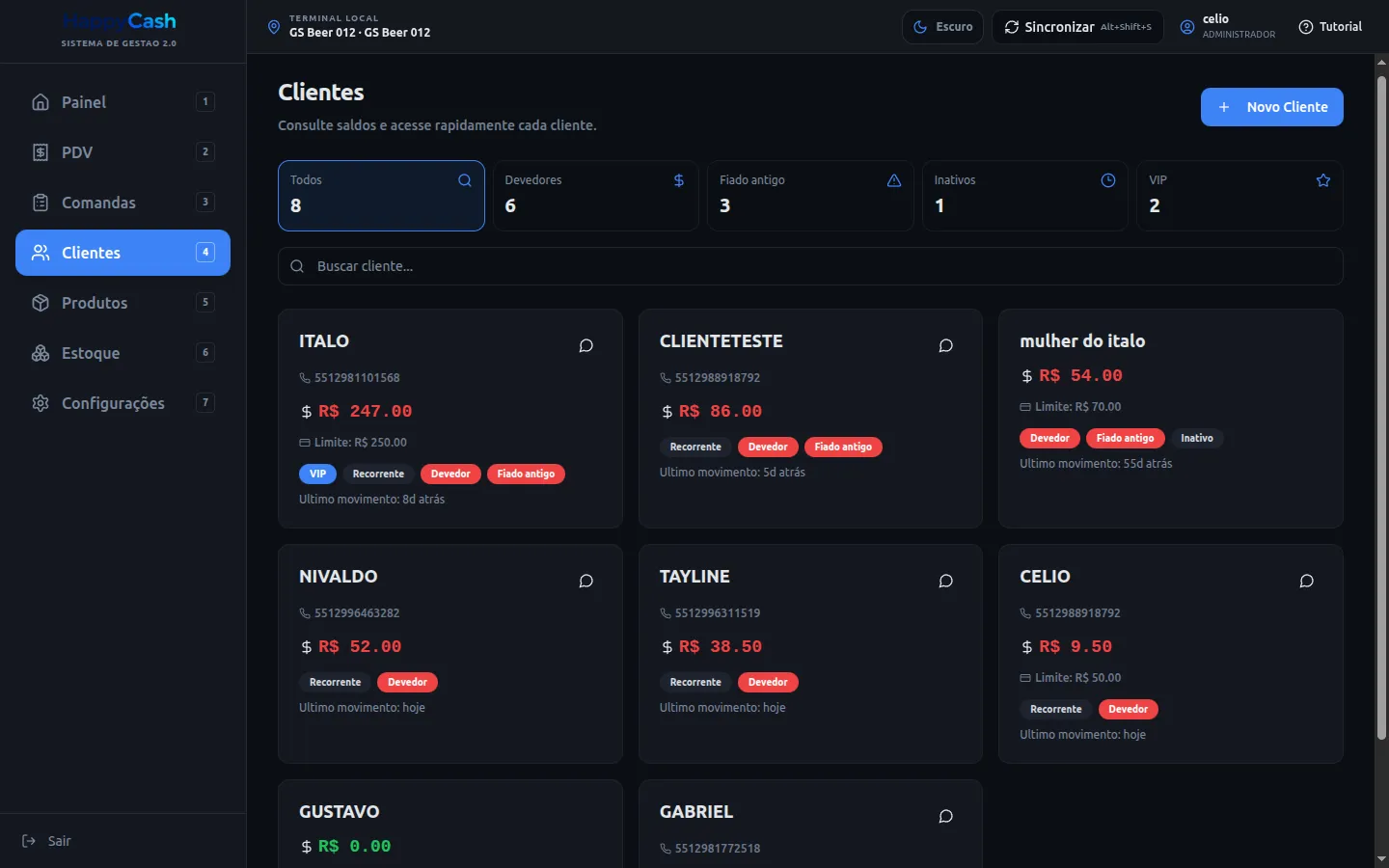Click the GUSTAVO client name
This screenshot has height=868, width=1389.
click(x=340, y=812)
